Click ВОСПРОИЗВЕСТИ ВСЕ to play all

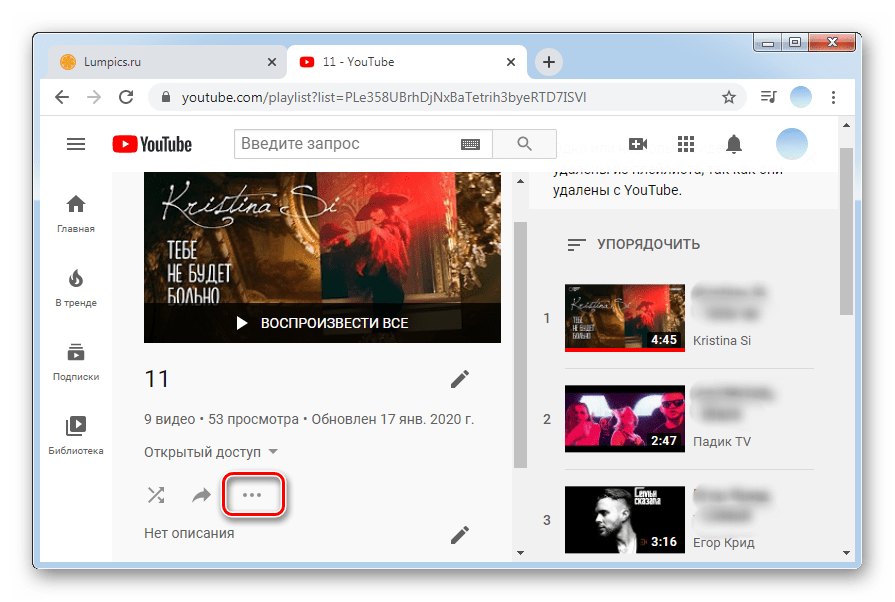coord(322,323)
